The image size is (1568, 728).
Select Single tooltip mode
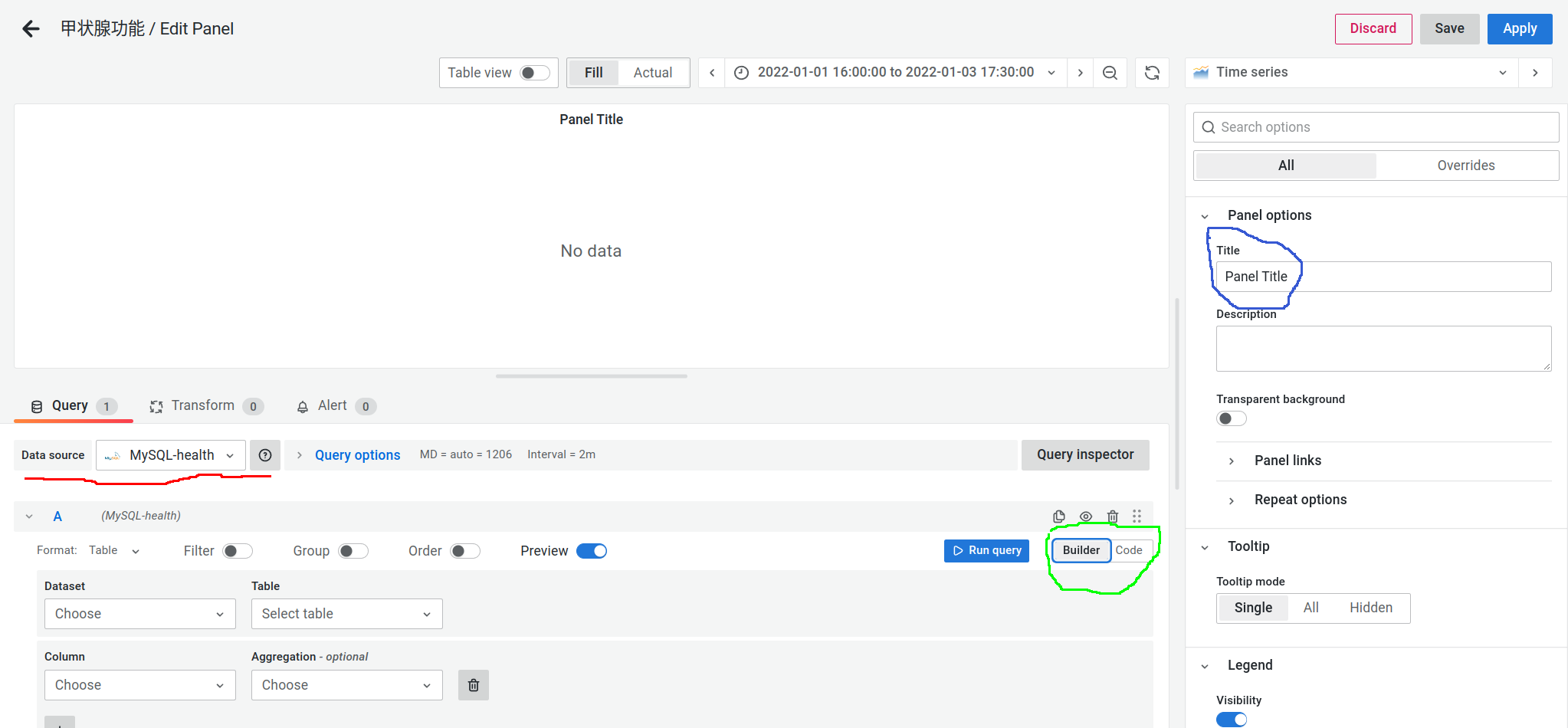[x=1253, y=608]
